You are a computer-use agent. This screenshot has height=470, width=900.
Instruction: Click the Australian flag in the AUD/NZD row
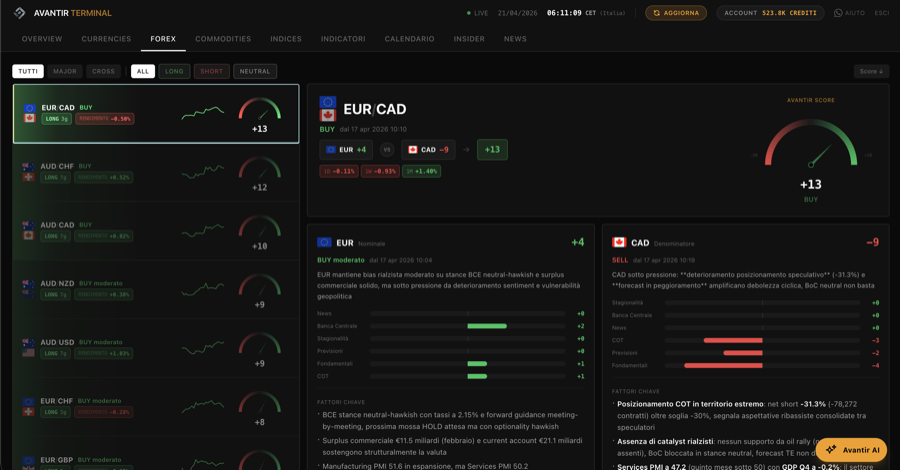28,283
